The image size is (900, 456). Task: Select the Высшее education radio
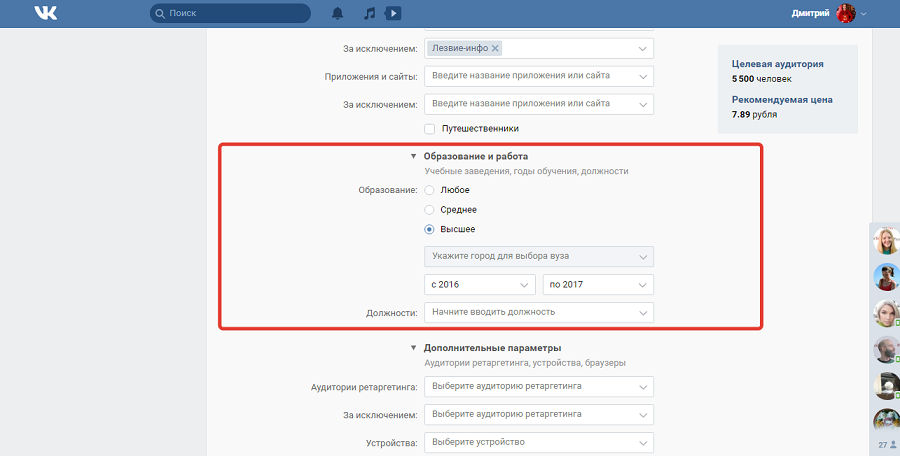point(429,229)
